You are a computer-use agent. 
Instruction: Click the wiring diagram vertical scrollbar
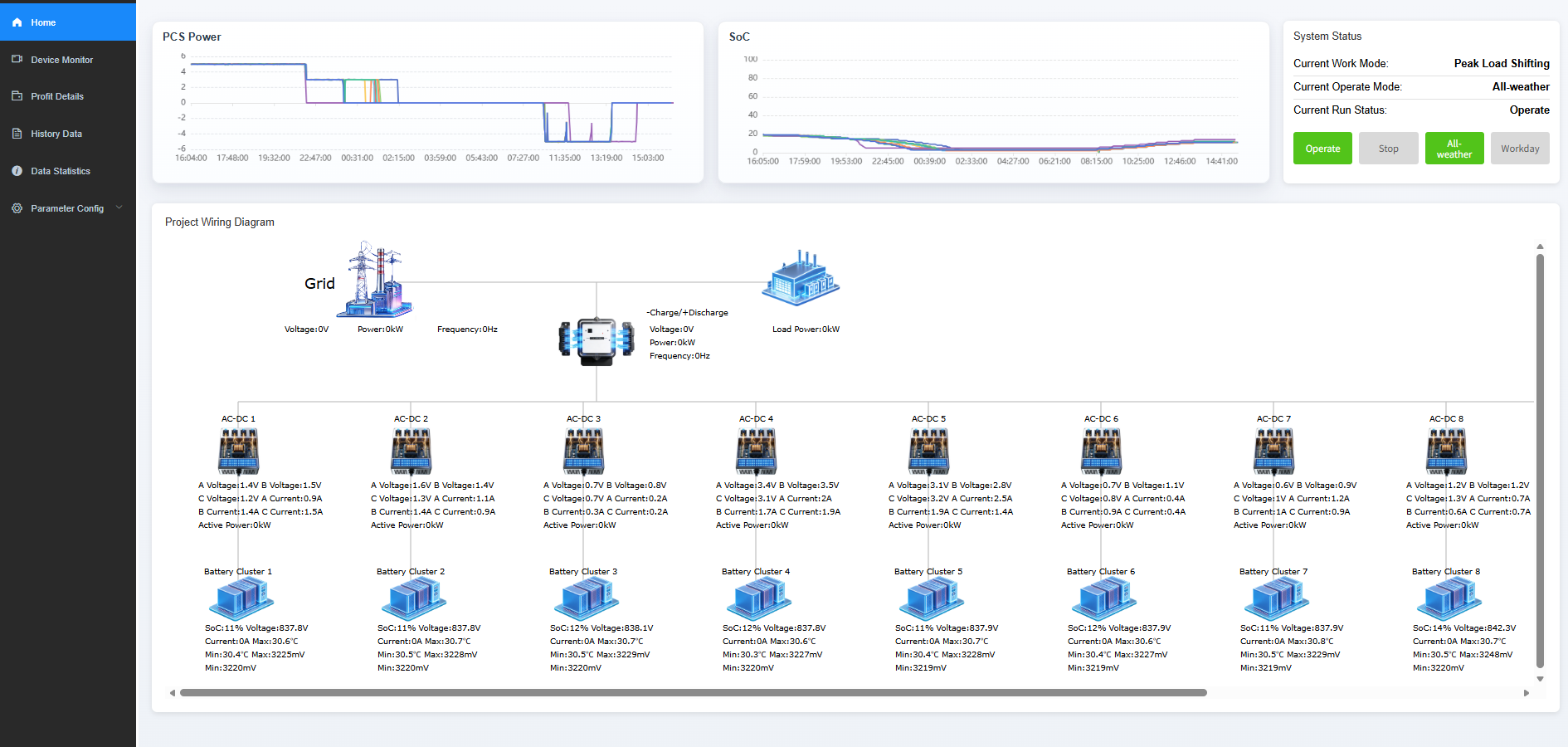point(1540,461)
